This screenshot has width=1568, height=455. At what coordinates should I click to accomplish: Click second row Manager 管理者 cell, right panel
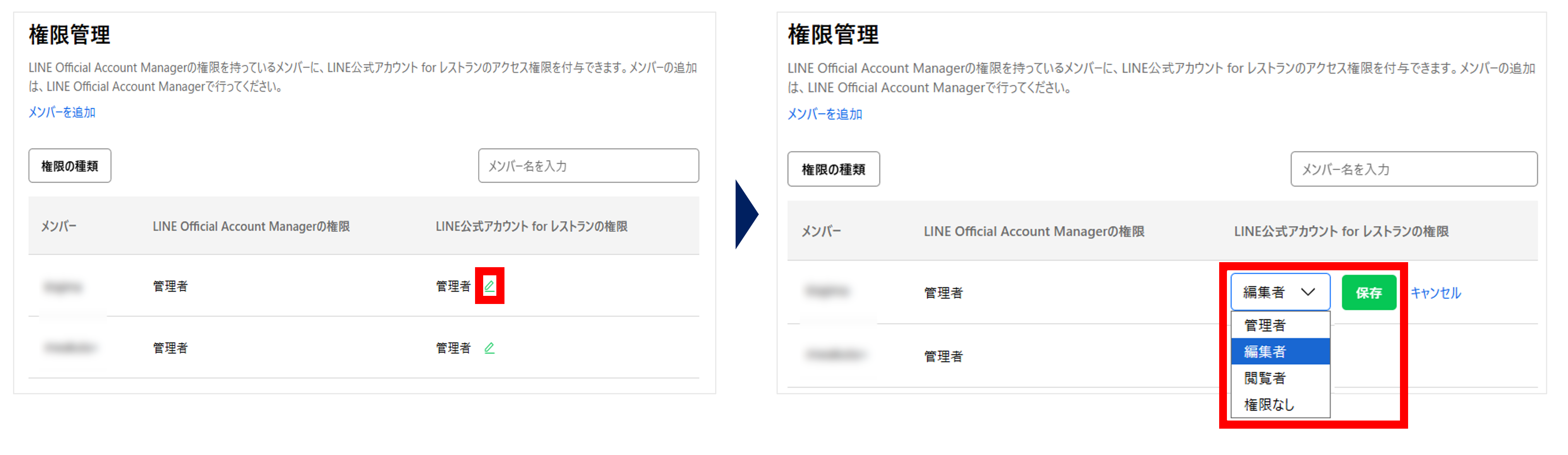(944, 356)
